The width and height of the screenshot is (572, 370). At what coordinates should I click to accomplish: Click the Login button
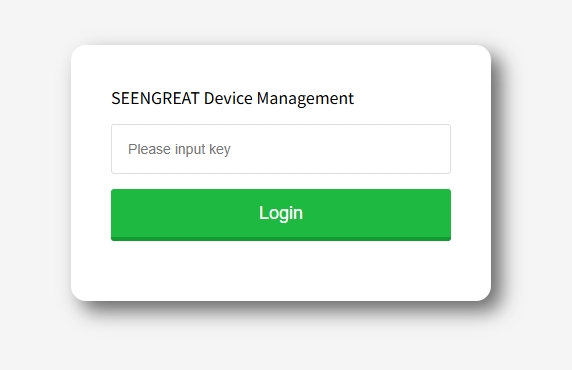click(281, 215)
